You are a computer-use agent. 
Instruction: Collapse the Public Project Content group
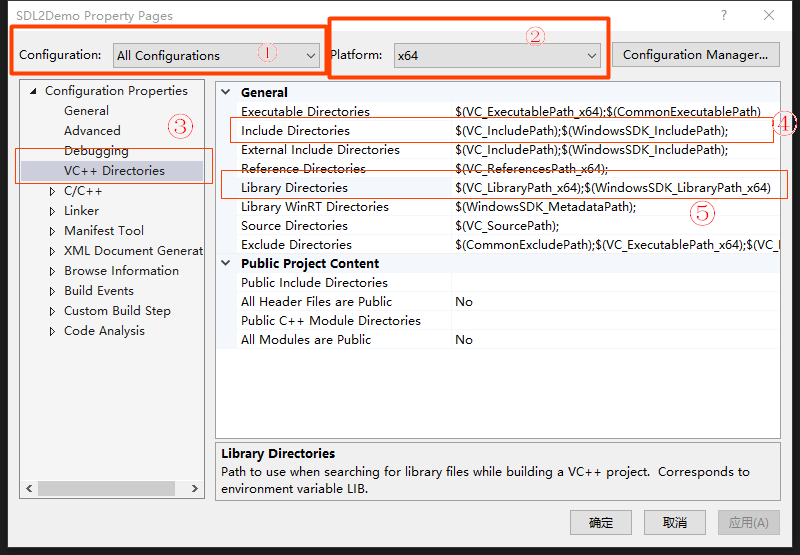tap(226, 264)
